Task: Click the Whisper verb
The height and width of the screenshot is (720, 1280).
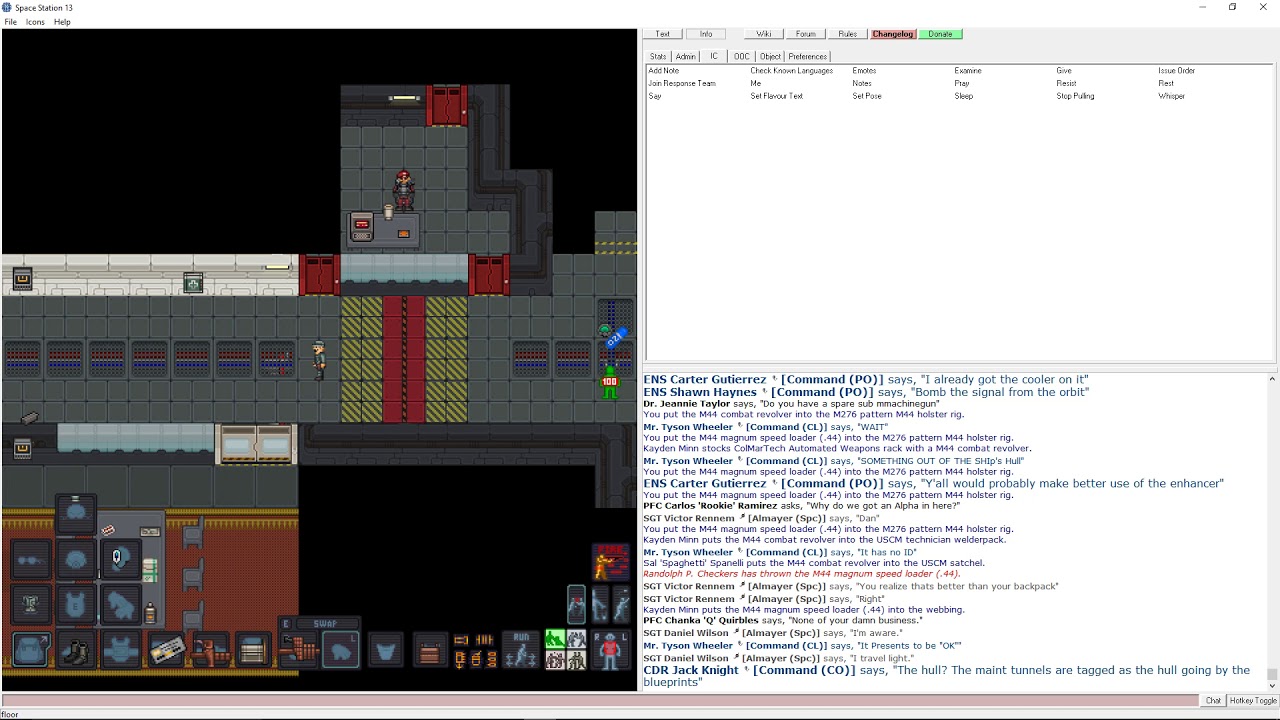Action: coord(1172,96)
